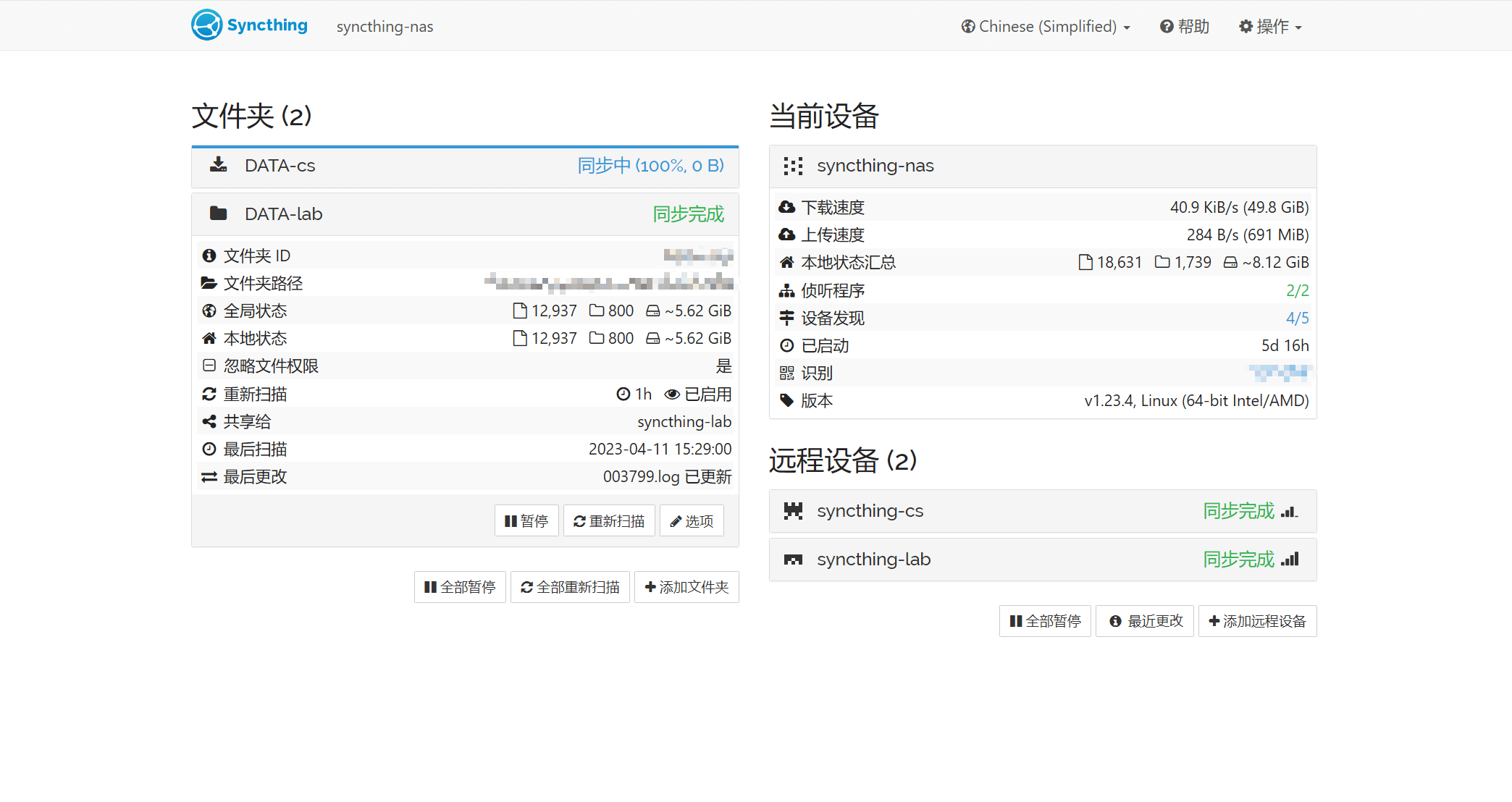This screenshot has width=1512, height=802.
Task: Click the eye icon beside 已启用
Action: click(672, 394)
